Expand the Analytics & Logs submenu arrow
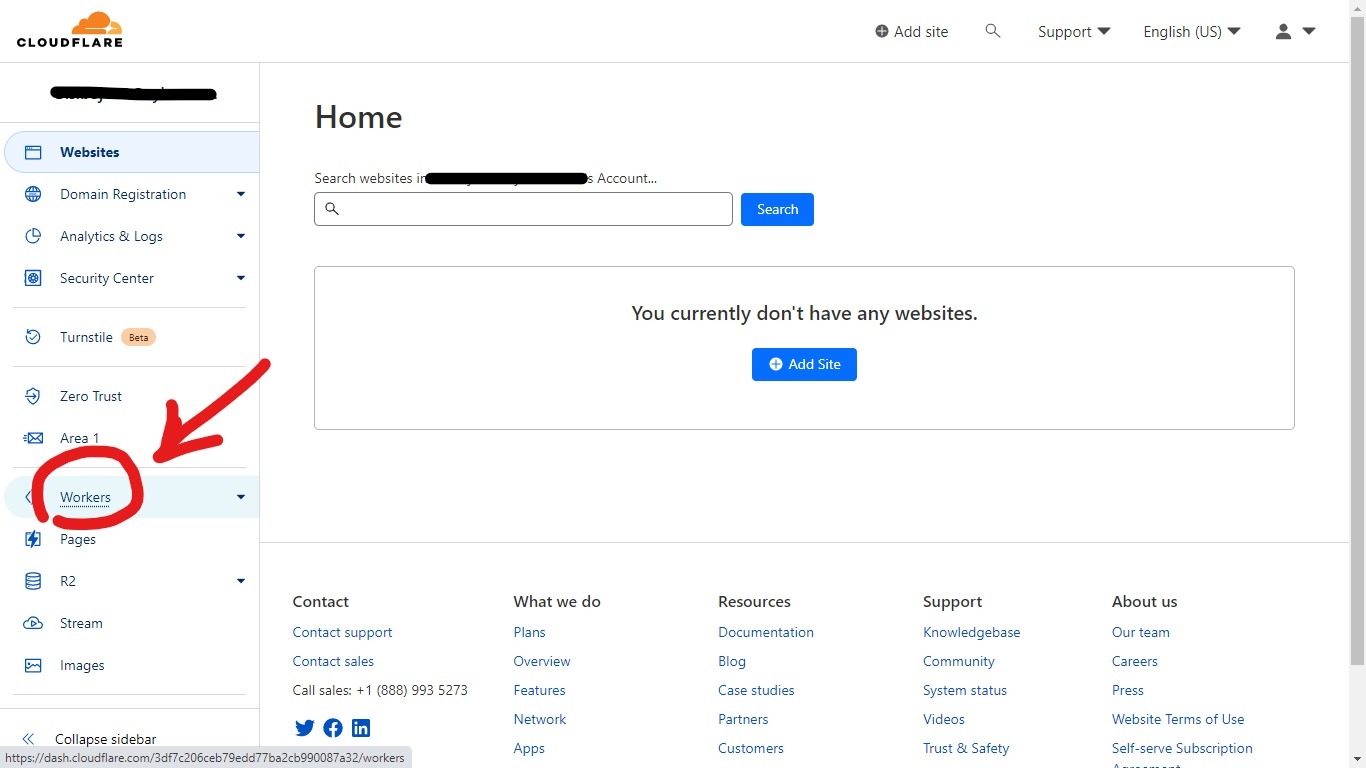This screenshot has width=1366, height=768. tap(240, 236)
